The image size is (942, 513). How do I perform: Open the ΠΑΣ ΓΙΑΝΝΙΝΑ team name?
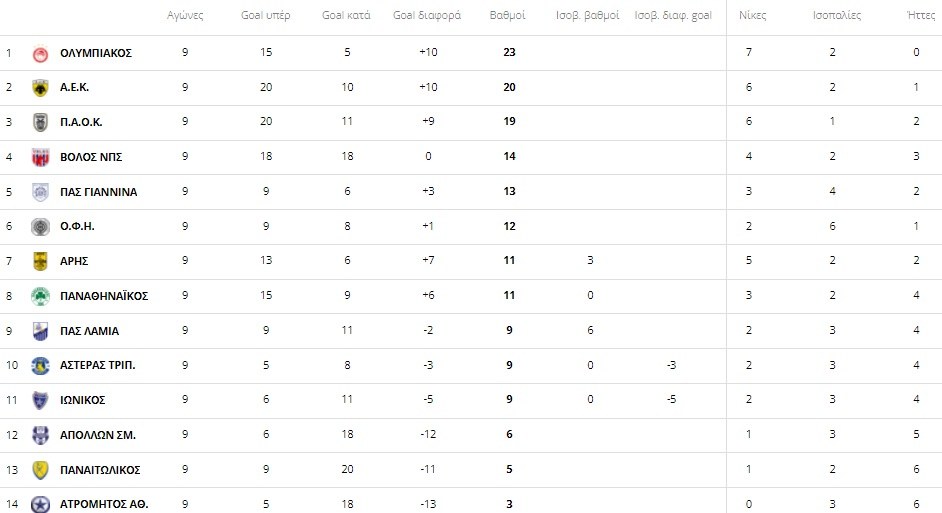[x=98, y=192]
